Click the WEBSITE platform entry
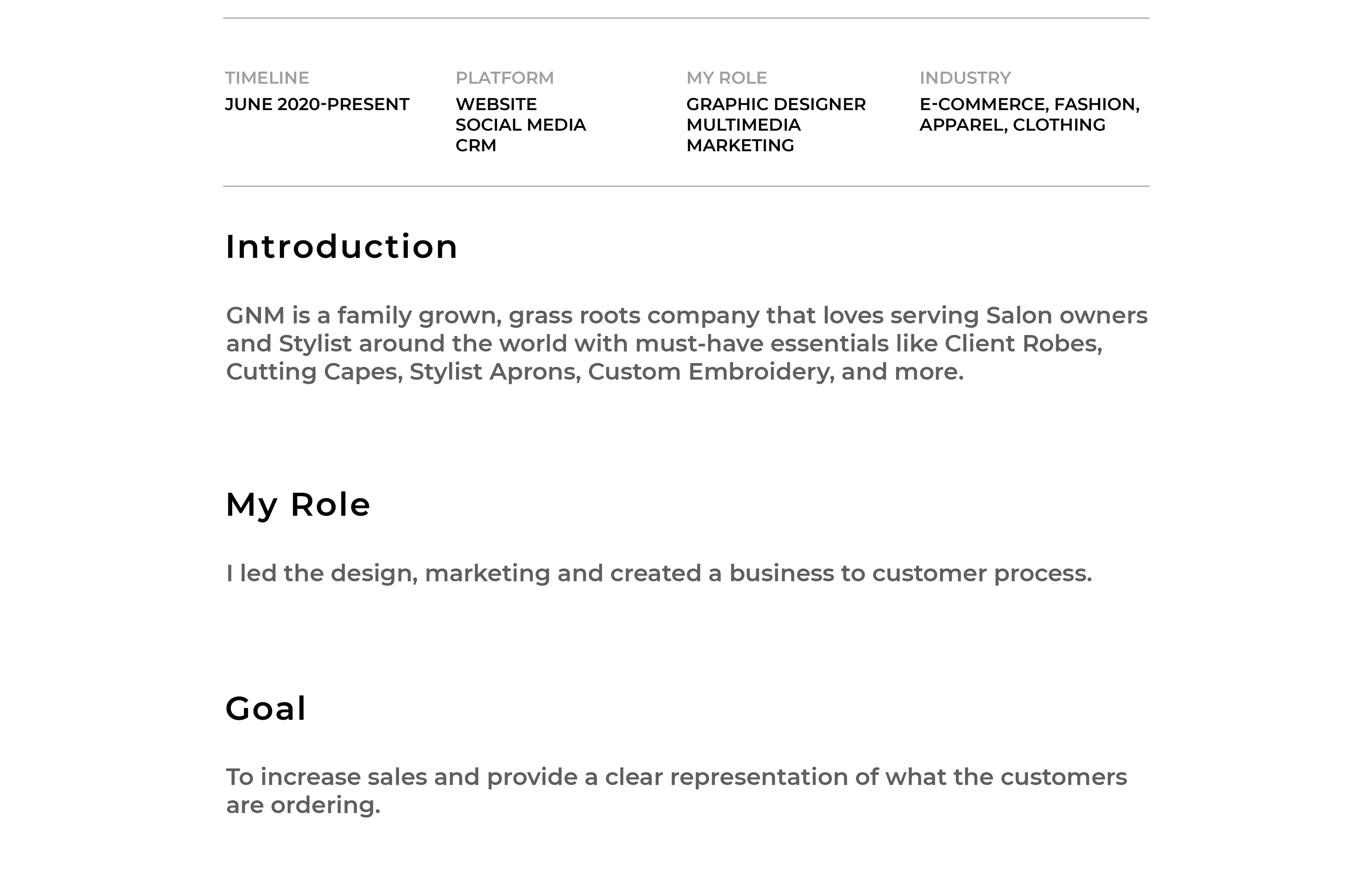This screenshot has width=1372, height=883. (x=496, y=104)
